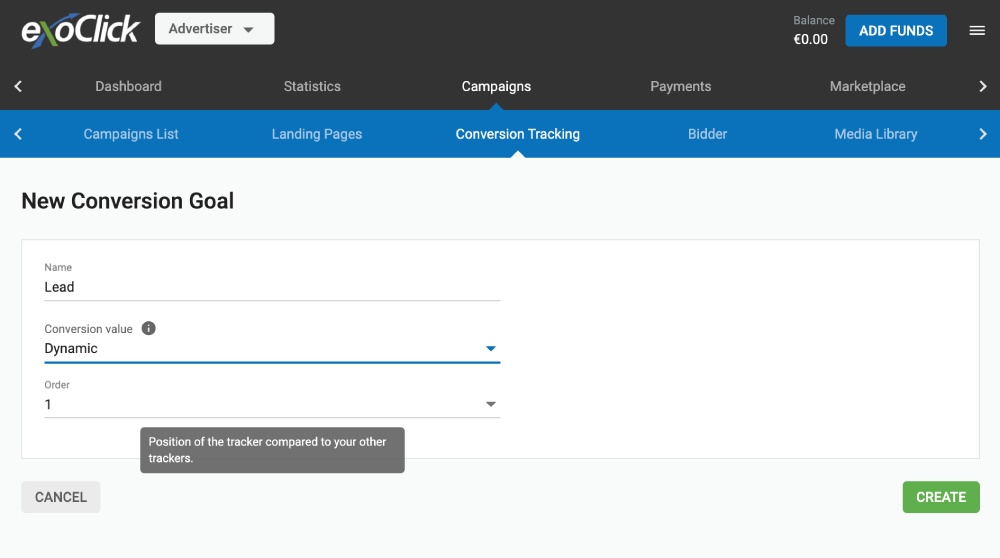Open the Statistics tab
Screen dimensions: 1000x558
tap(312, 86)
